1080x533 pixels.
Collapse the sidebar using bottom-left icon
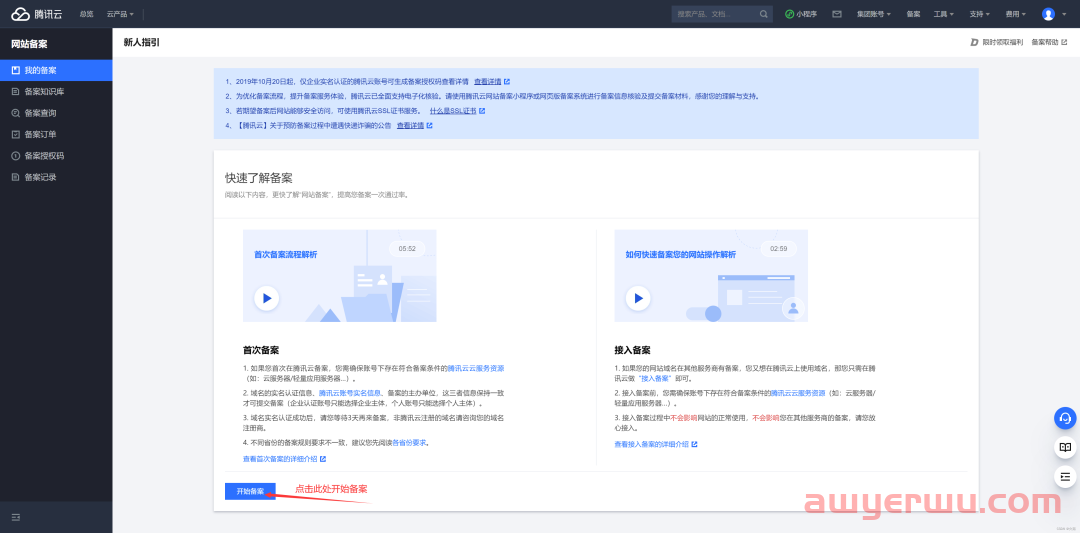(16, 517)
